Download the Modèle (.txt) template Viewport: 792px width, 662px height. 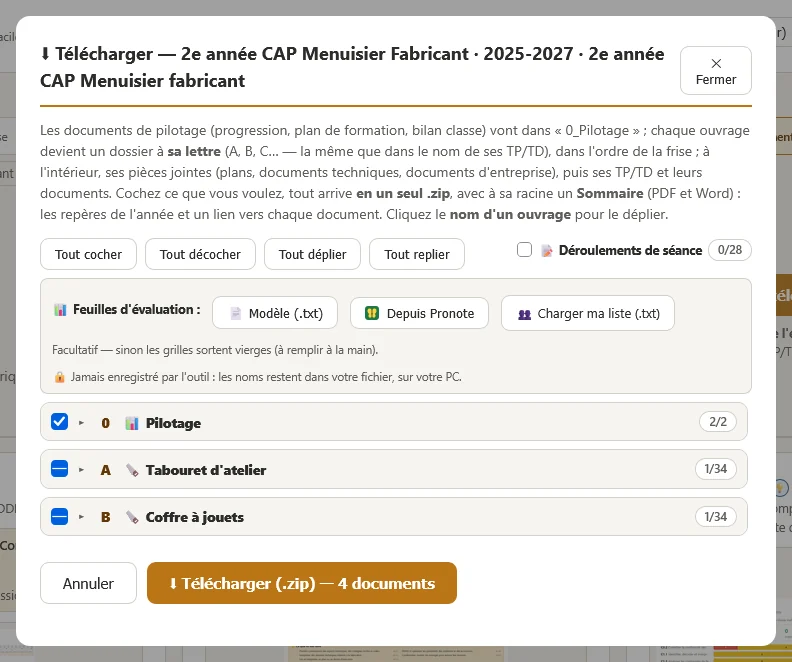pos(275,313)
